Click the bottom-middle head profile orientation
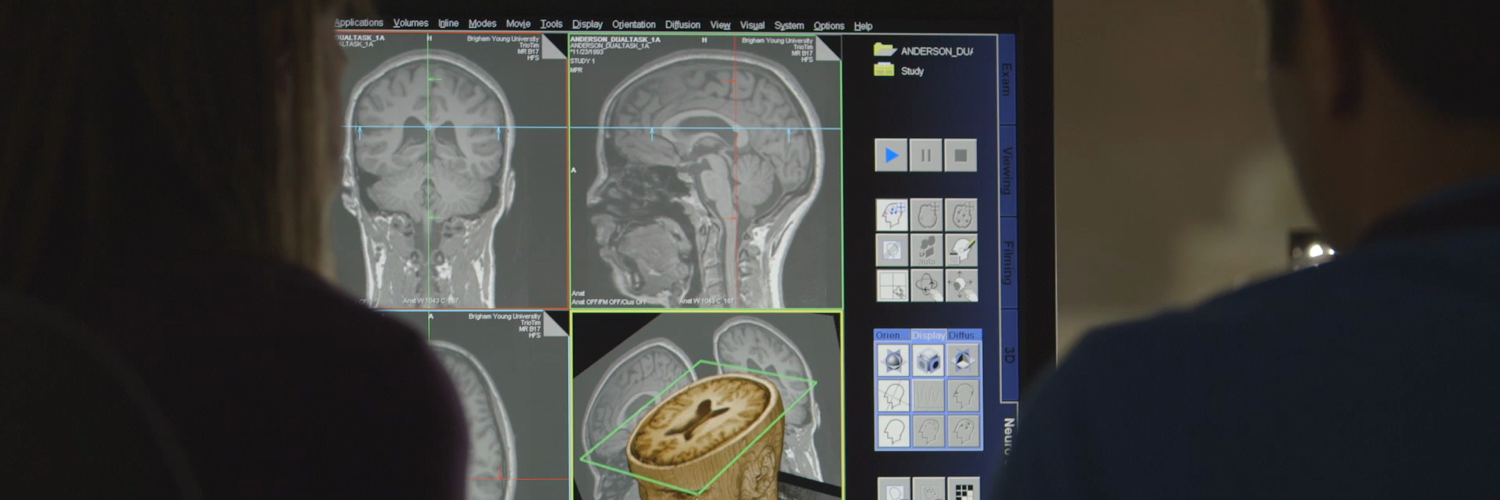This screenshot has width=1500, height=500. click(928, 431)
